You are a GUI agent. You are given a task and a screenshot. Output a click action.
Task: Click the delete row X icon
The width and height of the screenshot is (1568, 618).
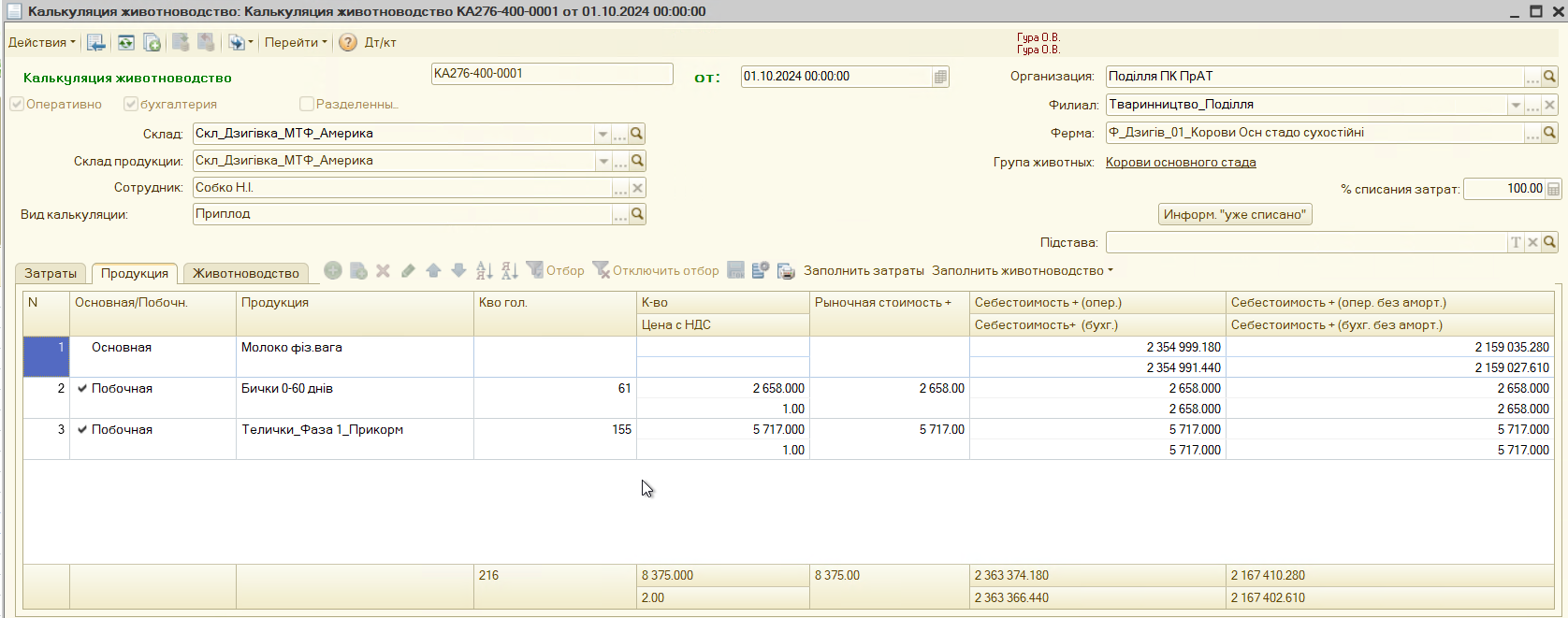383,271
